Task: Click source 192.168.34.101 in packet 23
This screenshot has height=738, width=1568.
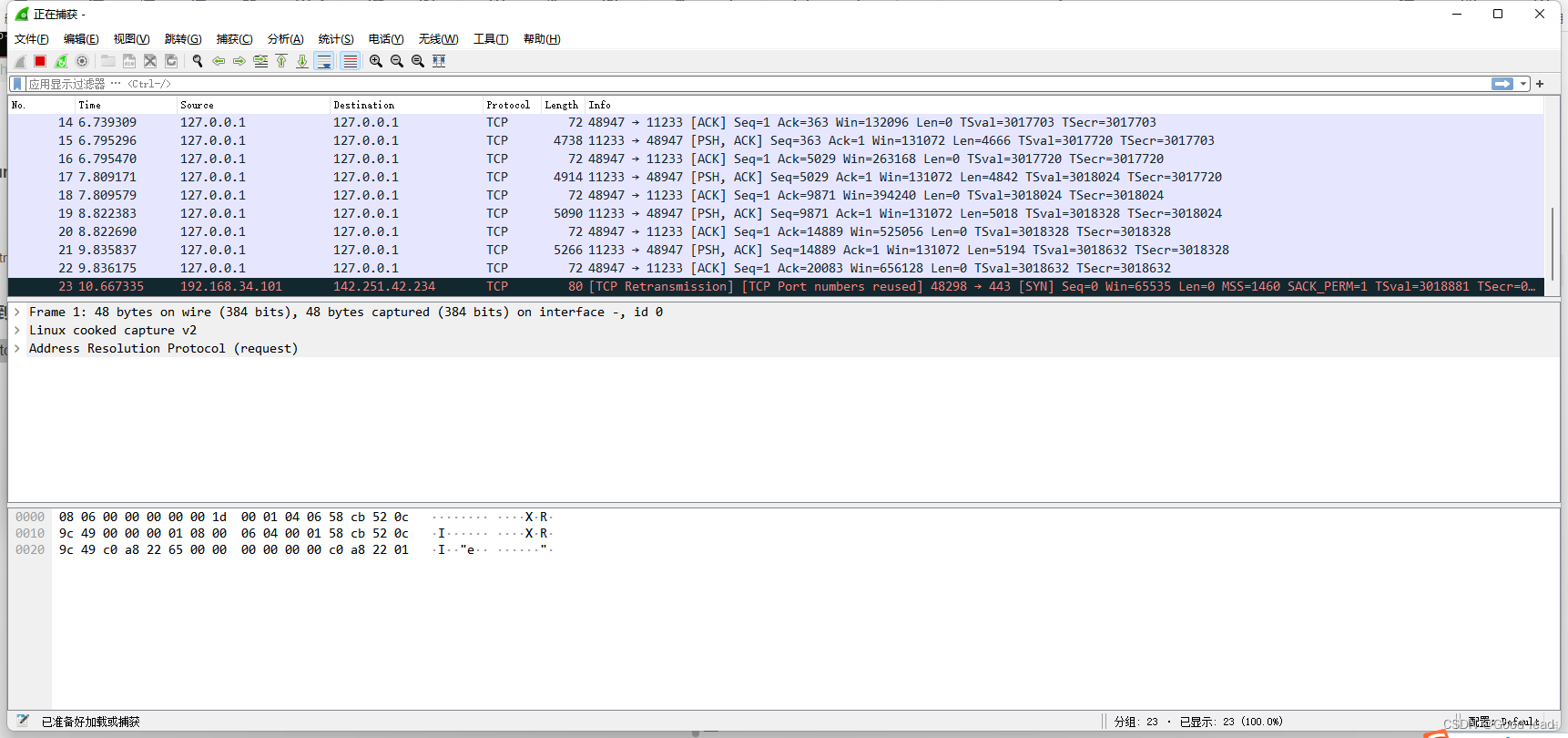Action: point(231,286)
